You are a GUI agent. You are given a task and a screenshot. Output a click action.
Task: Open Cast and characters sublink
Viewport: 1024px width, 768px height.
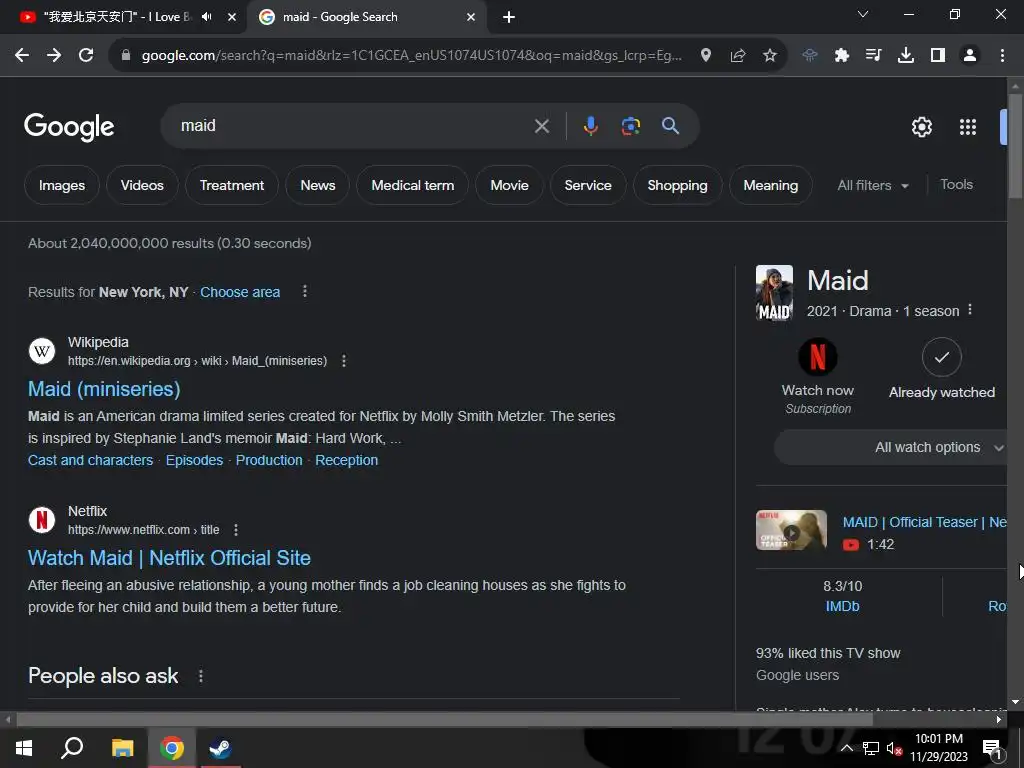(90, 460)
